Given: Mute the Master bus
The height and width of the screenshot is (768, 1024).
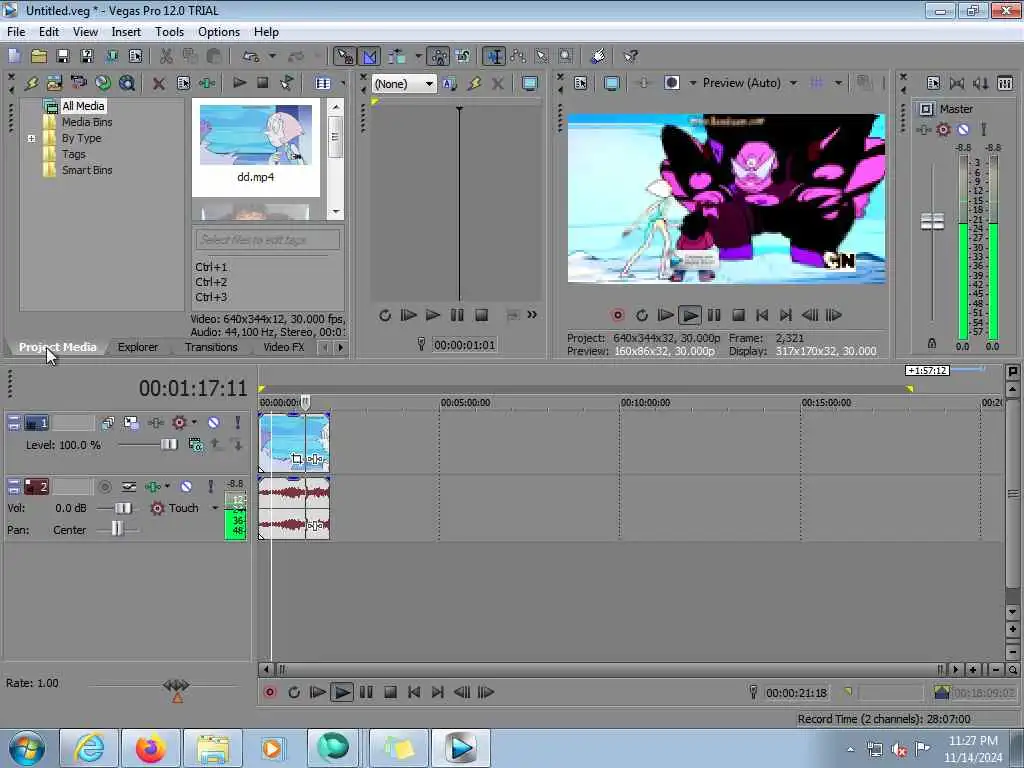Looking at the screenshot, I should (x=963, y=130).
